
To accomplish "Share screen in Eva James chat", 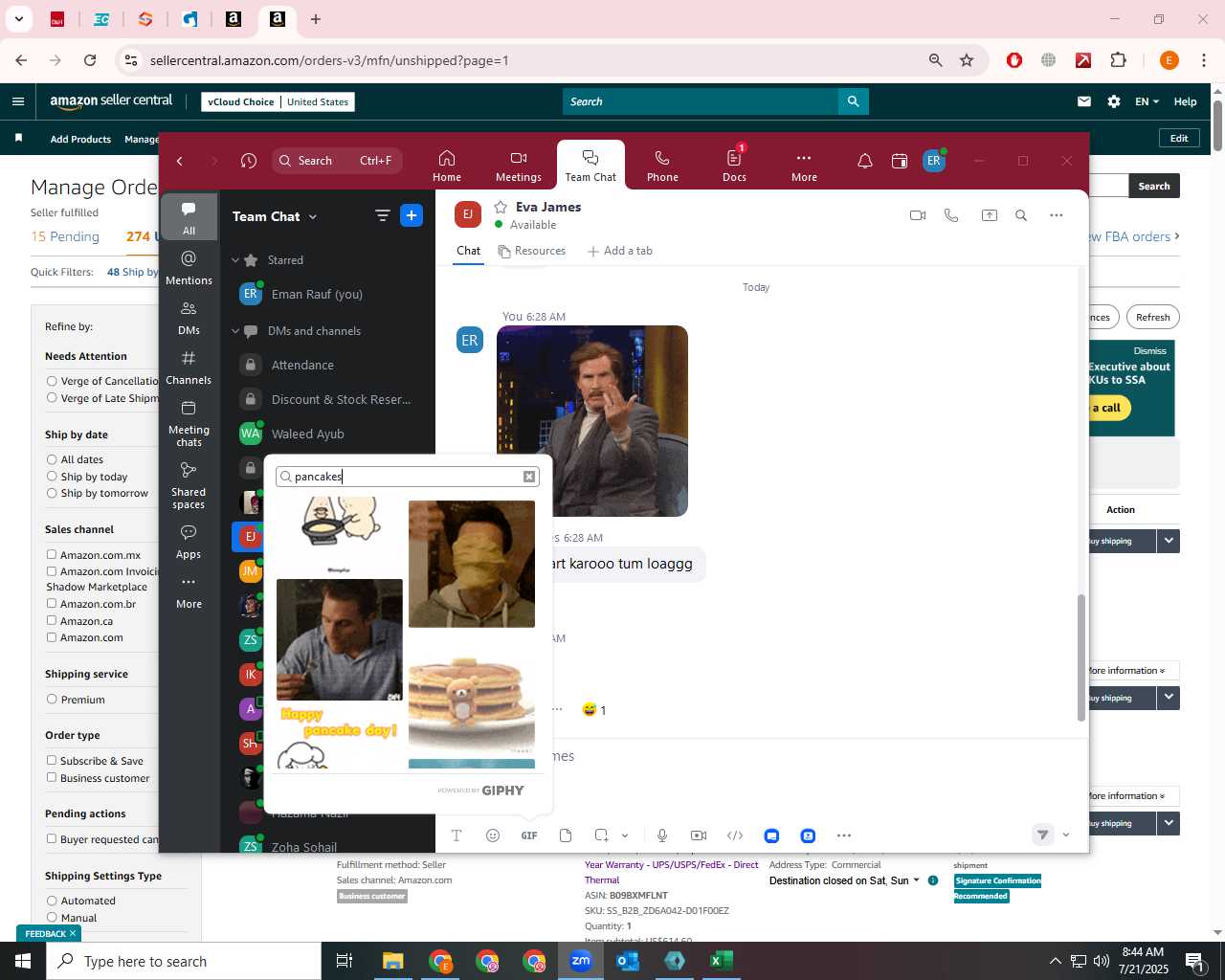I will coord(990,215).
